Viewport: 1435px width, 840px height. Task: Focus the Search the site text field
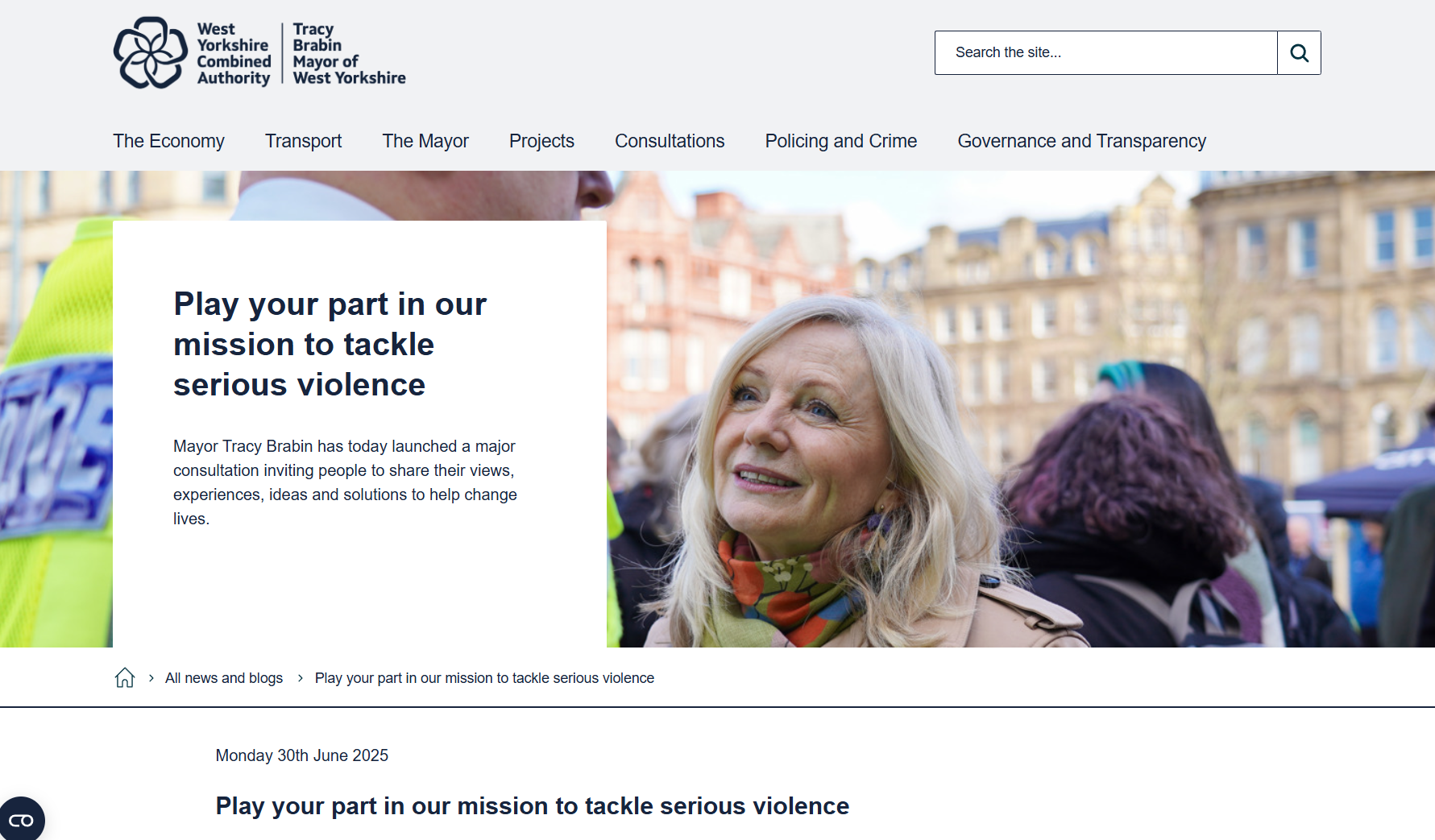coord(1105,53)
